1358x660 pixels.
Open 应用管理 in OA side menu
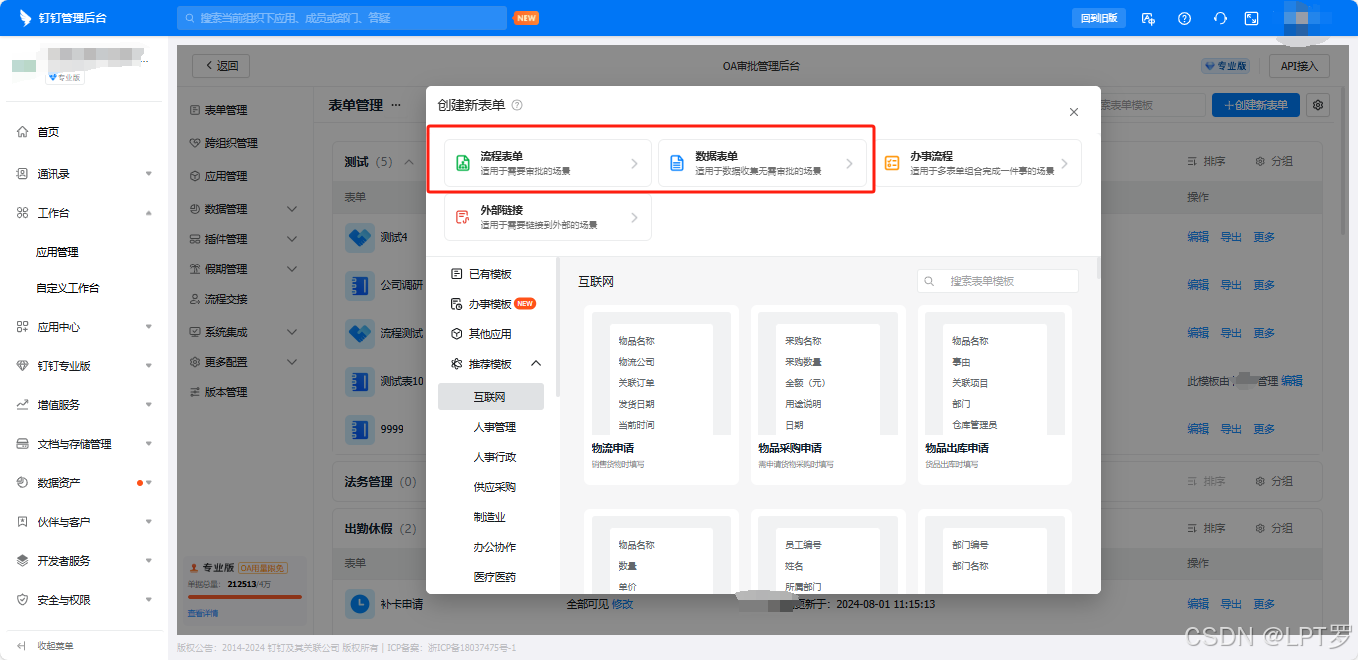pyautogui.click(x=225, y=176)
